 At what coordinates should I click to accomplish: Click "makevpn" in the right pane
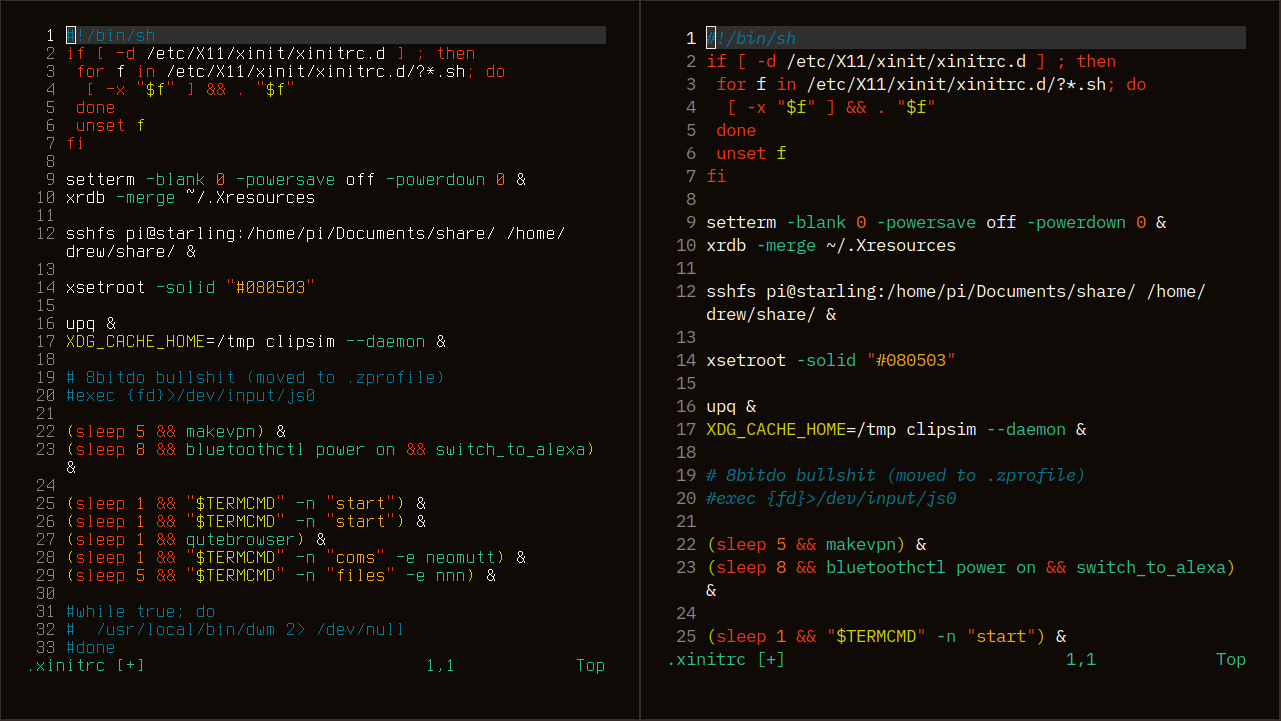861,545
